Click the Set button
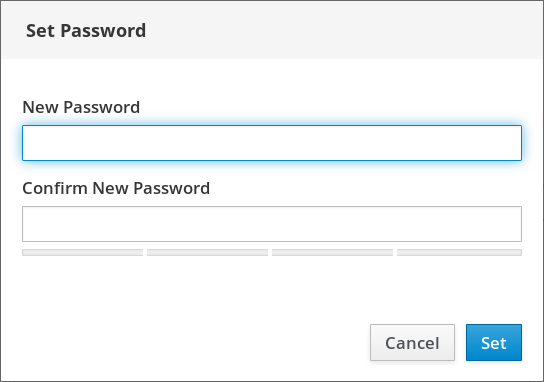Viewport: 544px width, 382px height. (494, 342)
